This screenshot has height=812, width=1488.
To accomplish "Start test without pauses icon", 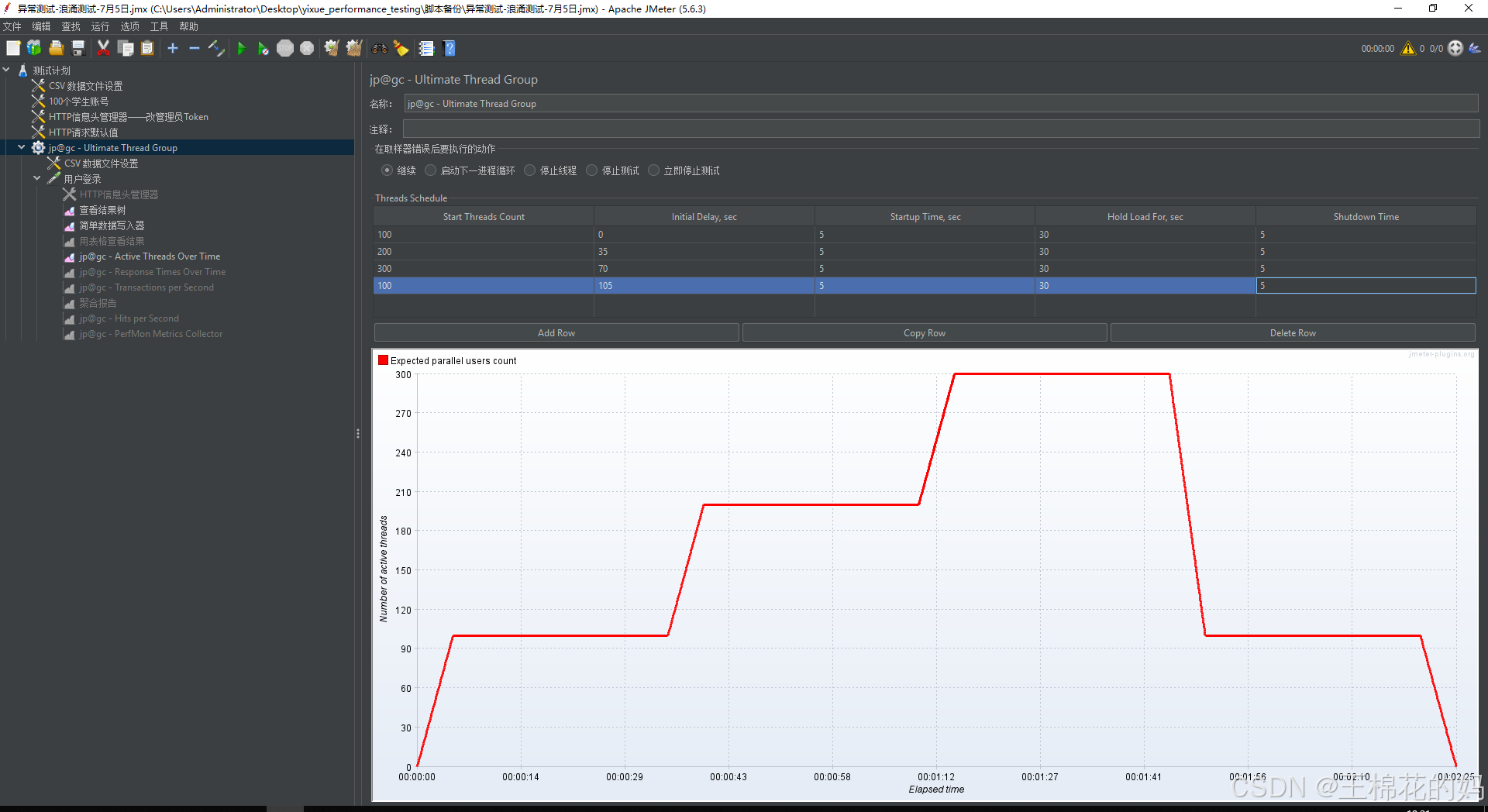I will [x=263, y=48].
